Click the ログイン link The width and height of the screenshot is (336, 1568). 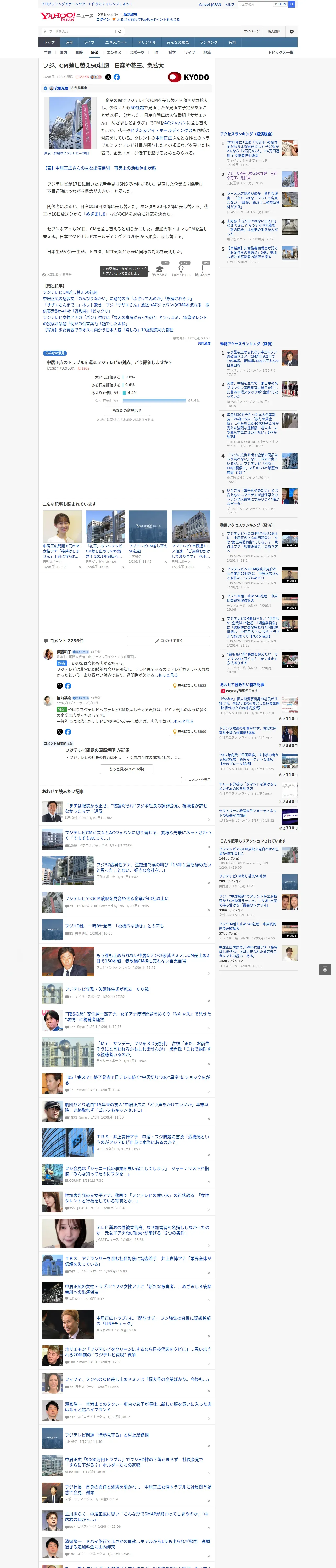tap(103, 20)
